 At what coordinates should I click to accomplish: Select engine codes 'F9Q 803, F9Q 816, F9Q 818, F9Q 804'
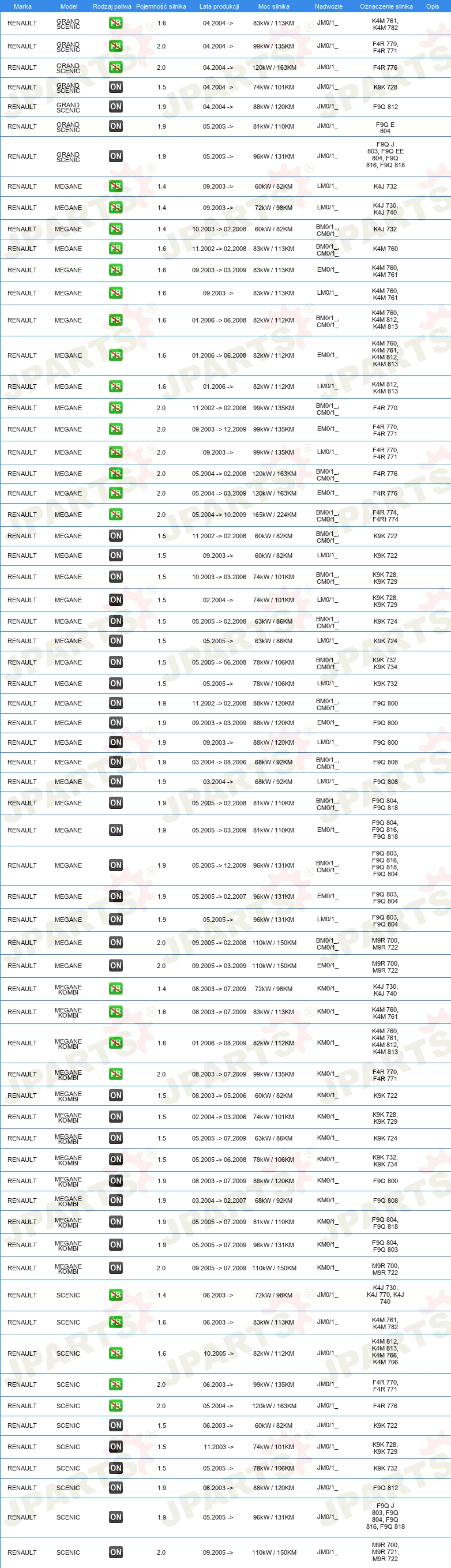tap(385, 864)
